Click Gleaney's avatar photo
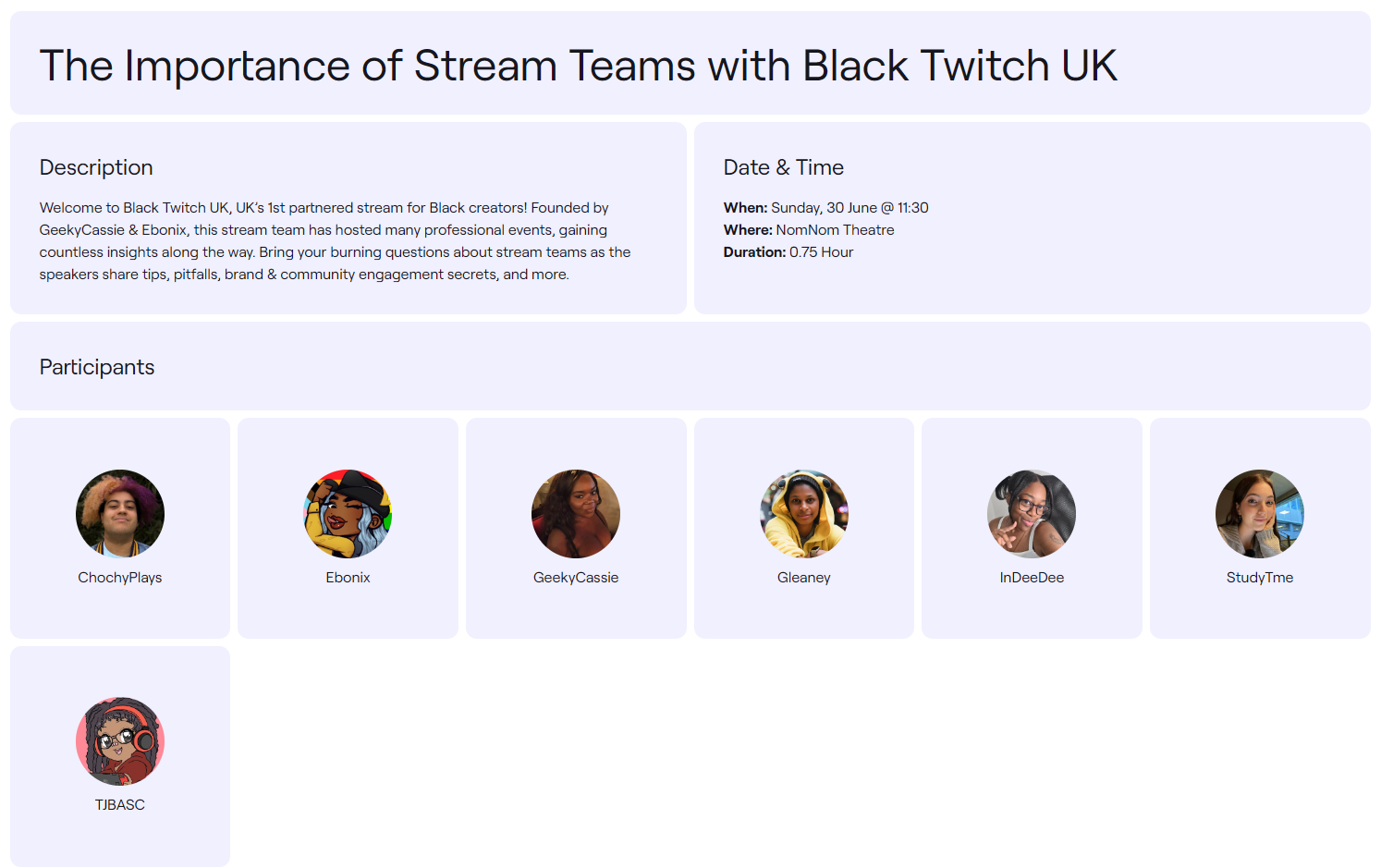The height and width of the screenshot is (868, 1381). tap(804, 514)
